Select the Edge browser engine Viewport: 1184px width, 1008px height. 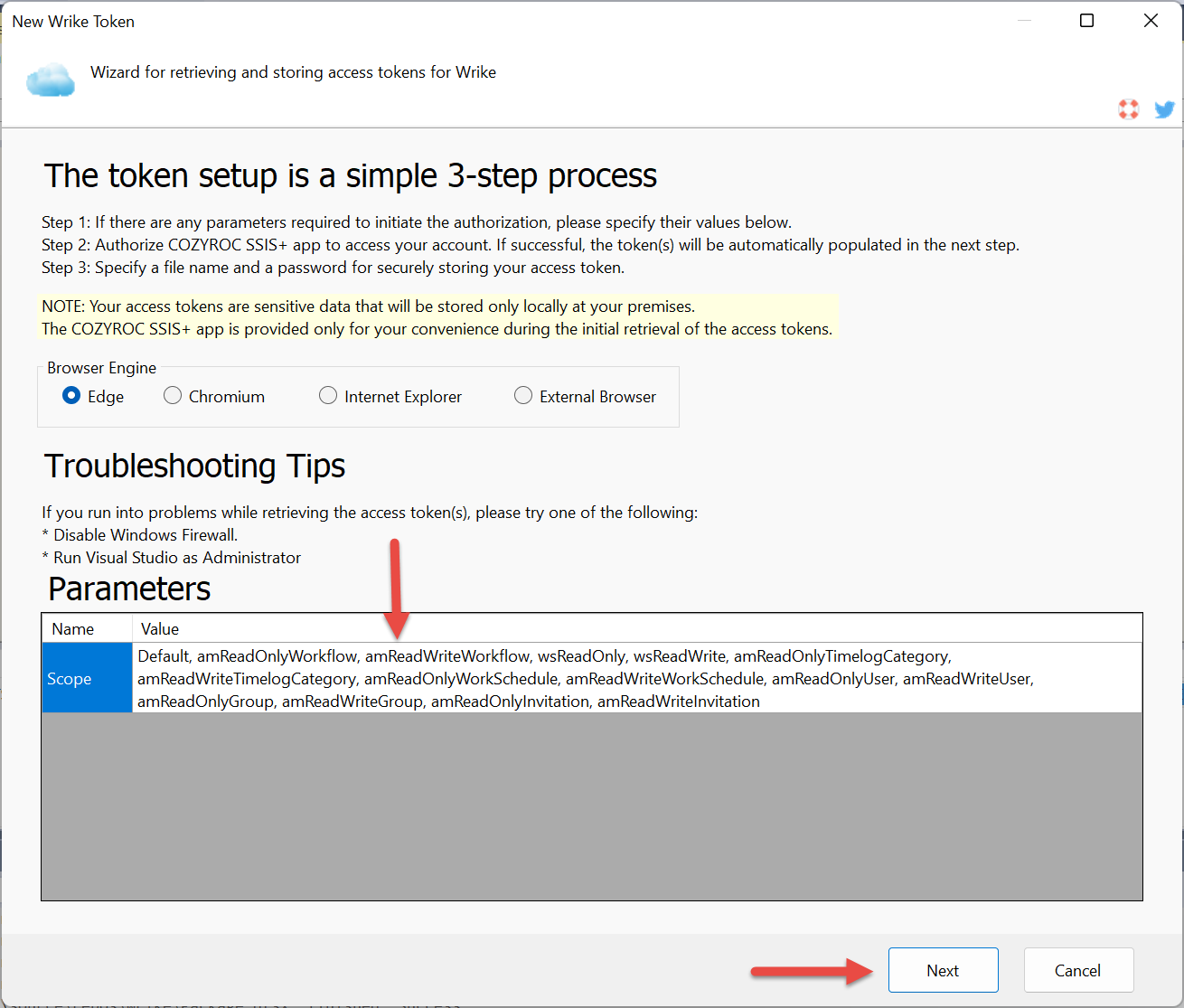71,396
